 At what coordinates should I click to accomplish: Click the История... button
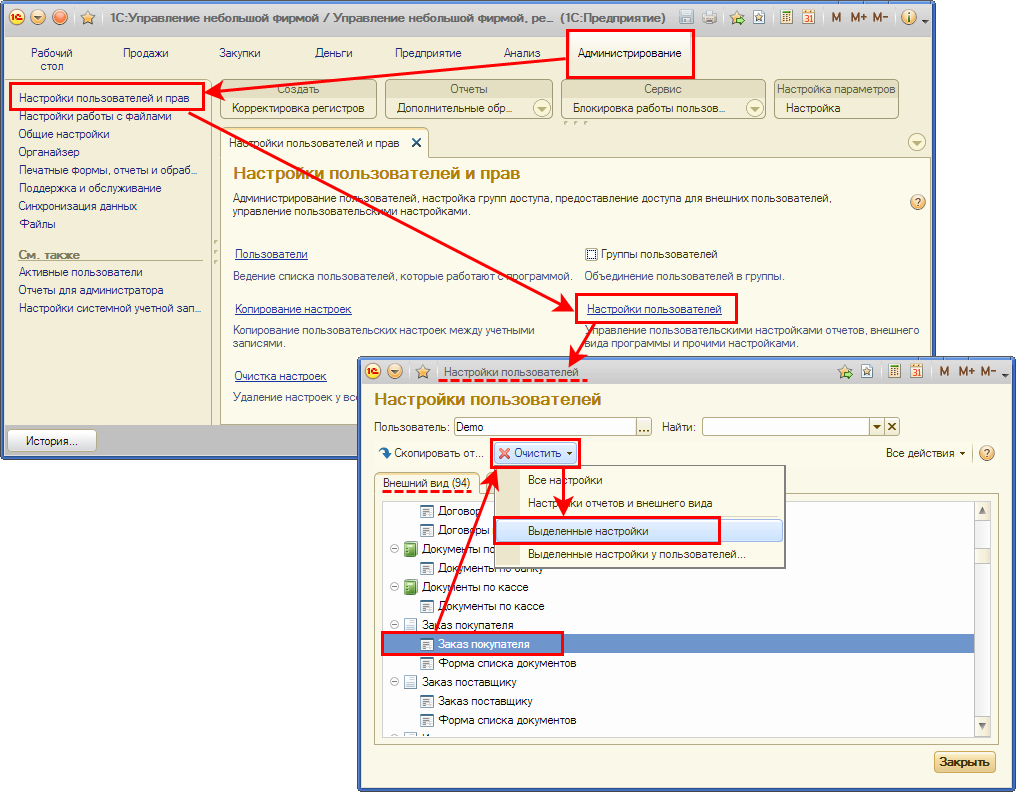click(52, 441)
